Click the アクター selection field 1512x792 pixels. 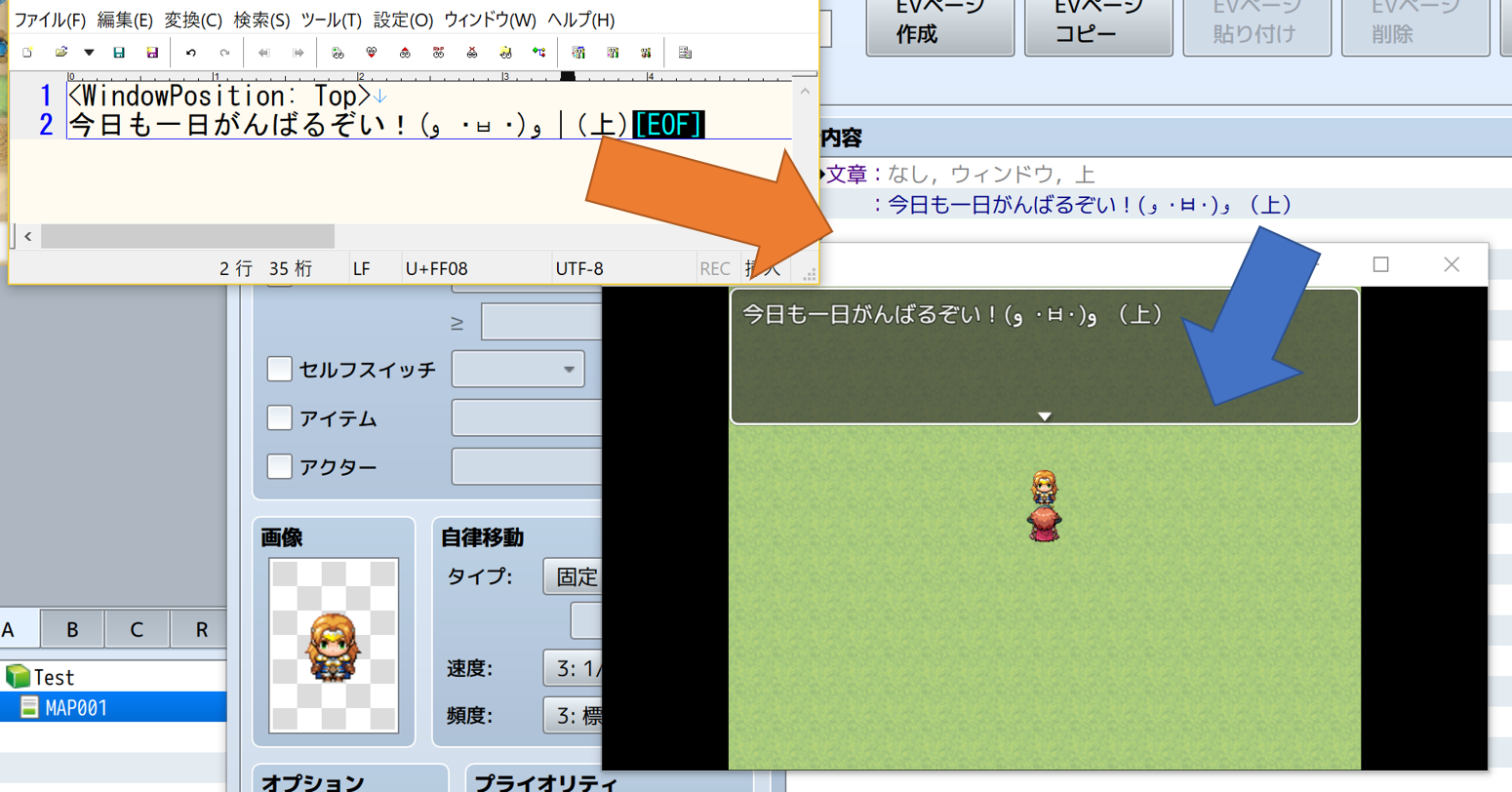tap(527, 467)
